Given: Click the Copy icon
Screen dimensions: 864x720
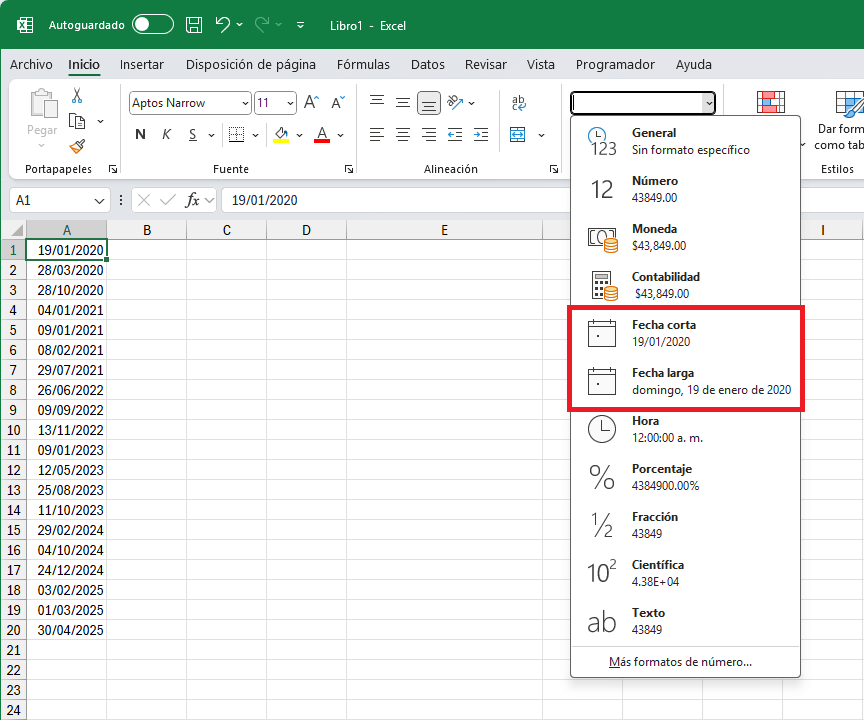Looking at the screenshot, I should (x=77, y=121).
